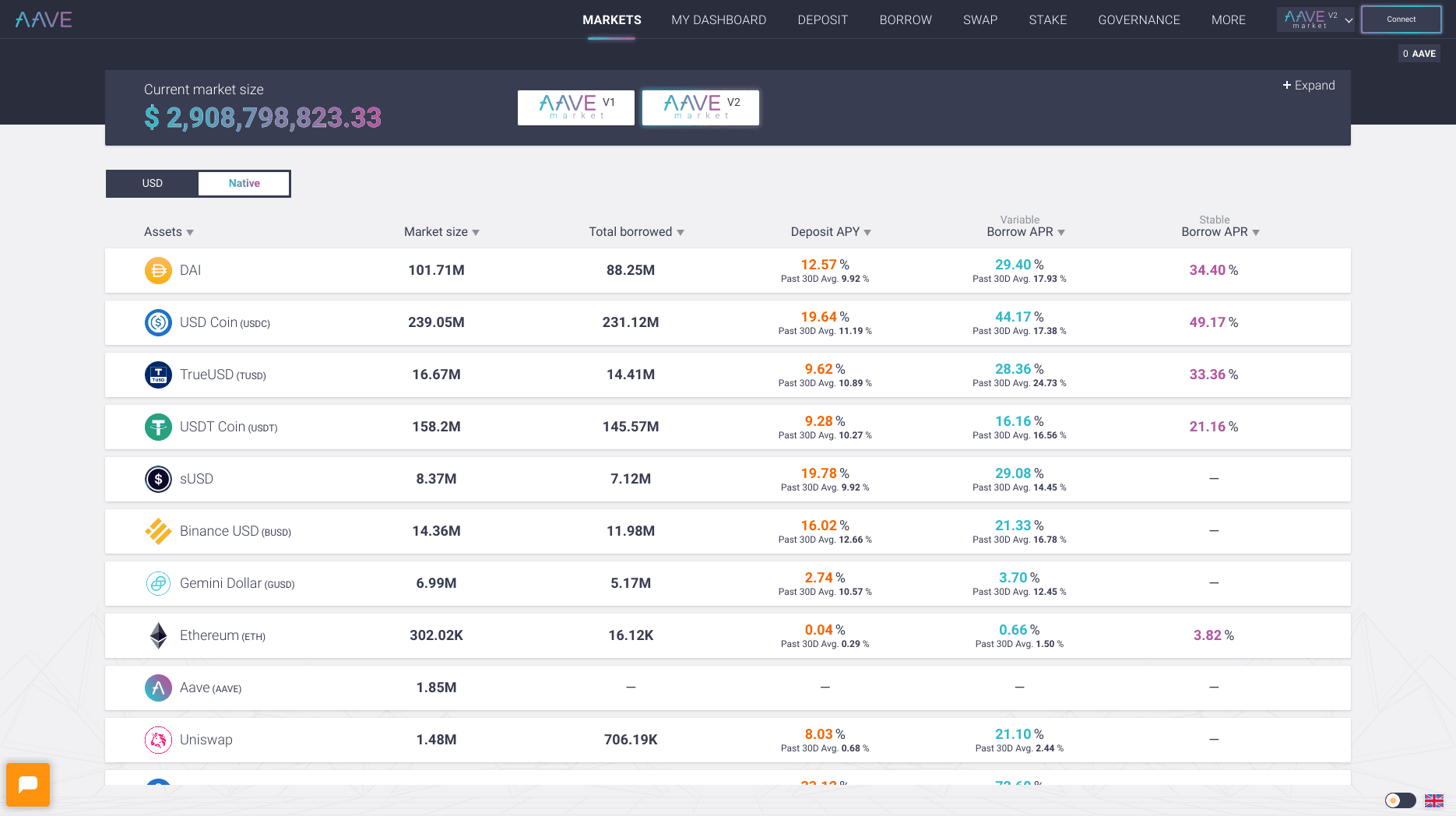Click the Connect wallet button
Image resolution: width=1456 pixels, height=816 pixels.
[1401, 19]
